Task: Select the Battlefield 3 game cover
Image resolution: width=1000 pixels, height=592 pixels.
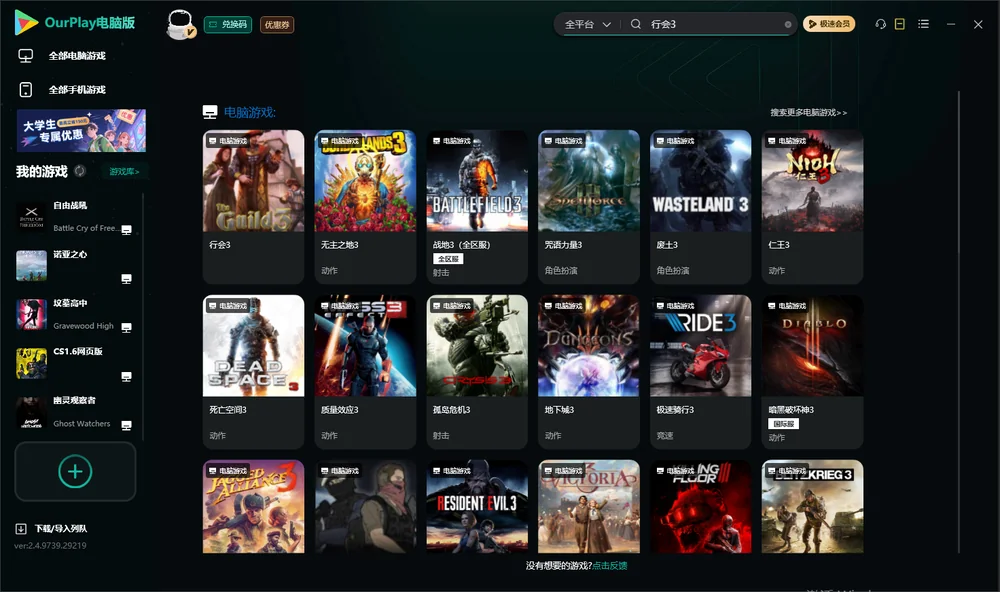Action: (x=477, y=181)
